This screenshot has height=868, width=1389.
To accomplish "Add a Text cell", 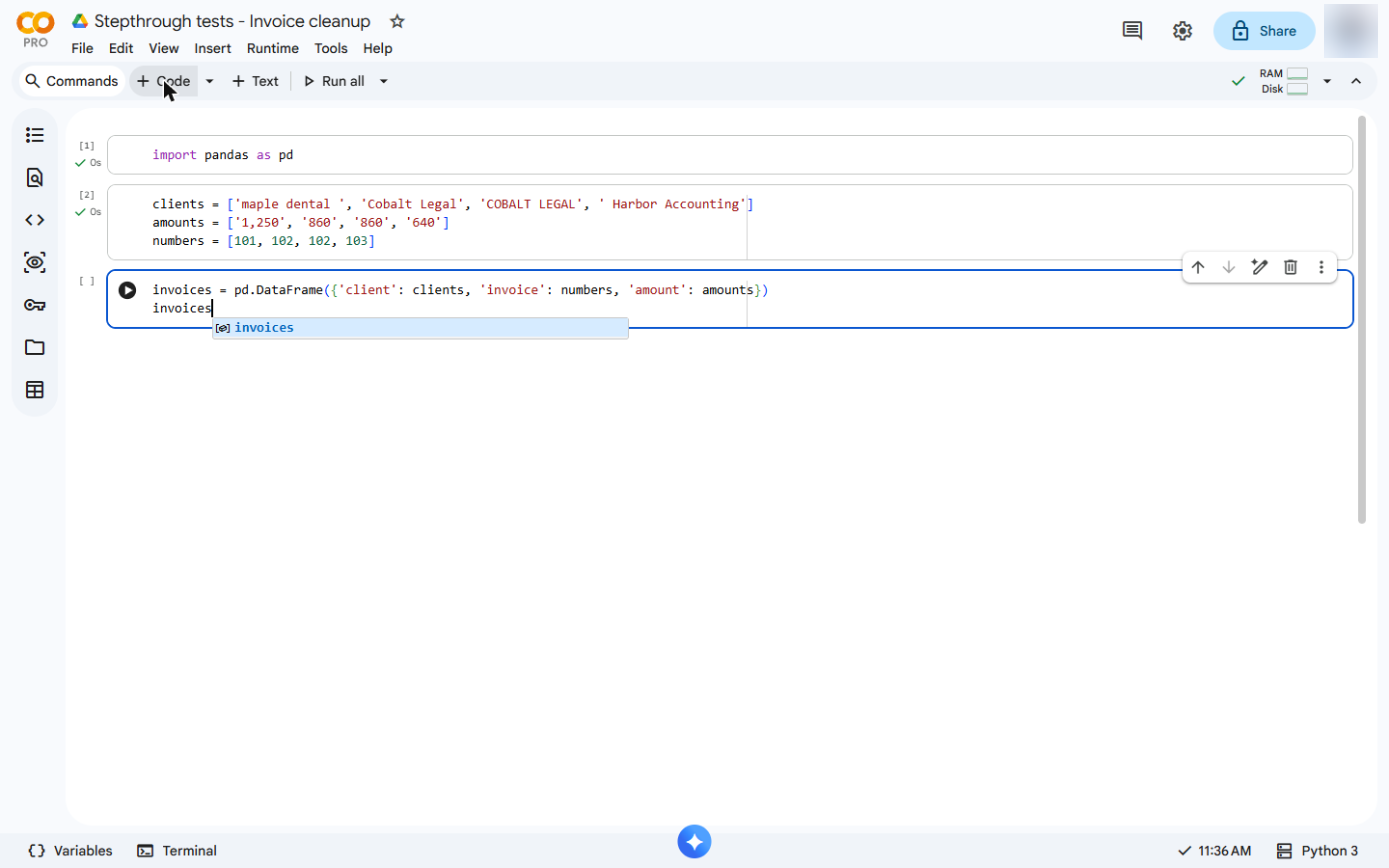I will tap(255, 81).
